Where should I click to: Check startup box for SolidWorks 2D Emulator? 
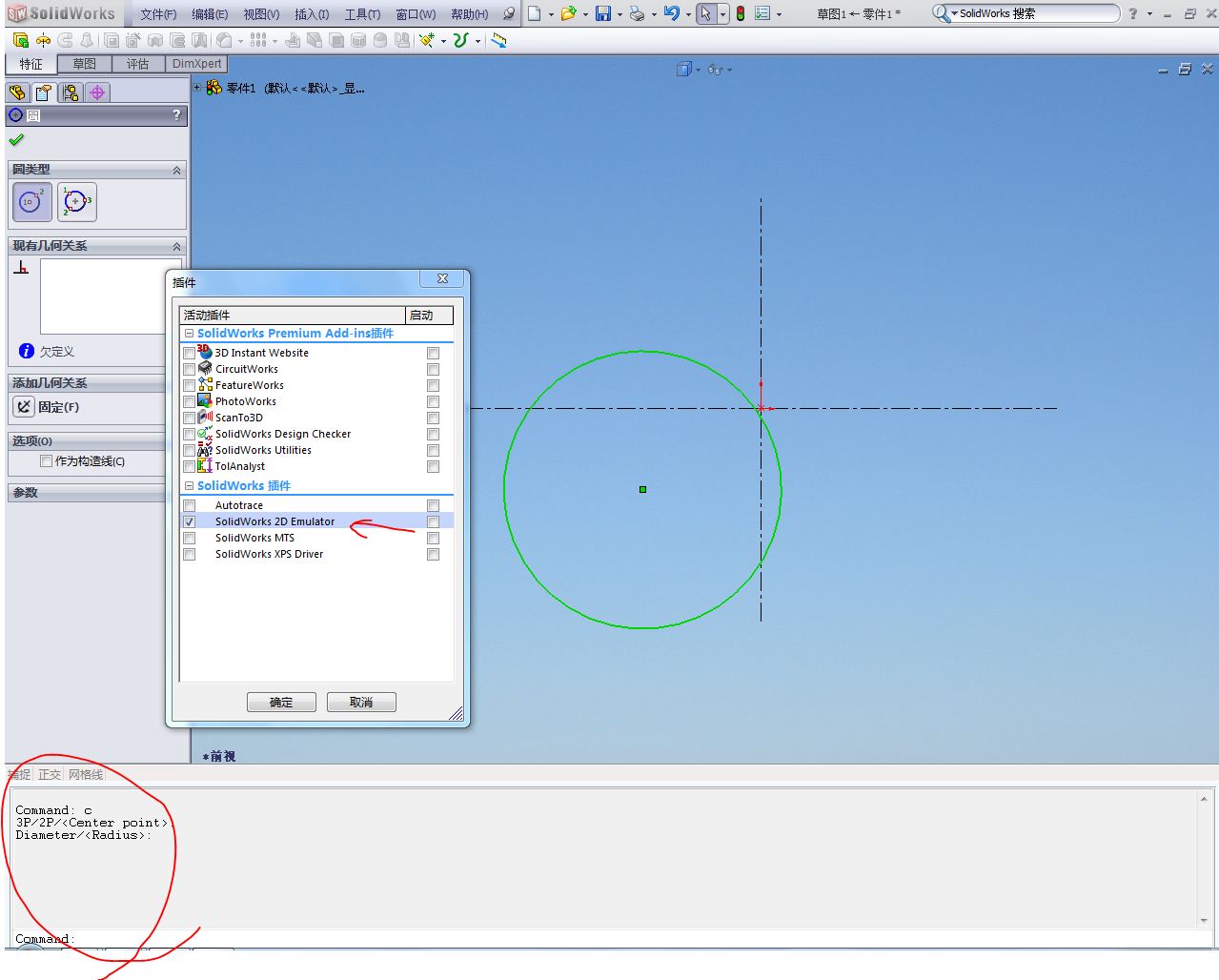click(434, 522)
